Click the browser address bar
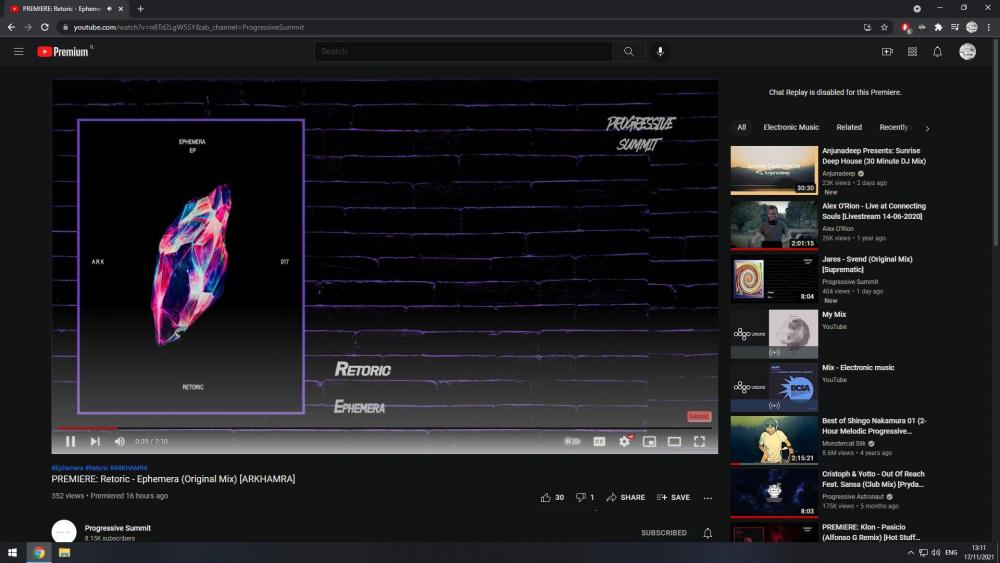Screen dimensions: 1000x563 pos(459,27)
